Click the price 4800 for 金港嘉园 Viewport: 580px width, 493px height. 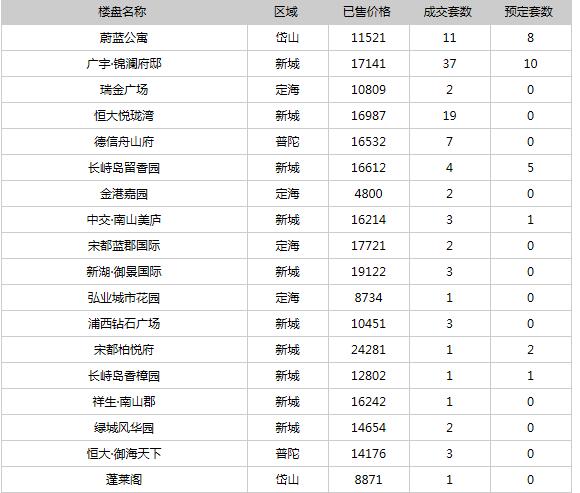[x=368, y=194]
